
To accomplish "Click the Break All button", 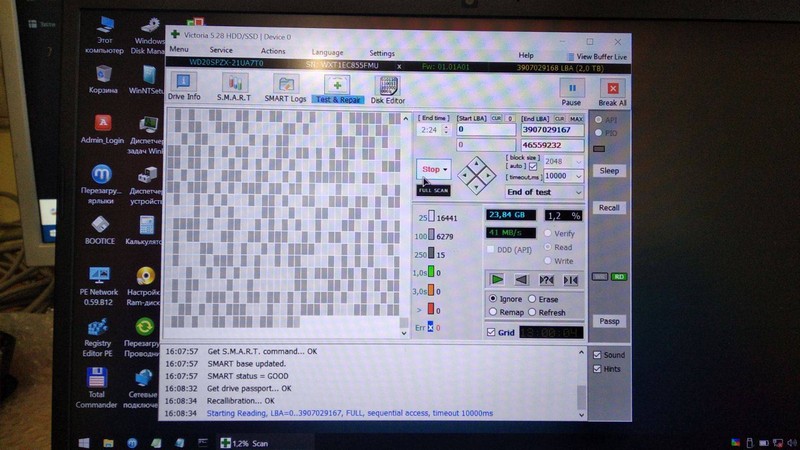I will [x=612, y=92].
